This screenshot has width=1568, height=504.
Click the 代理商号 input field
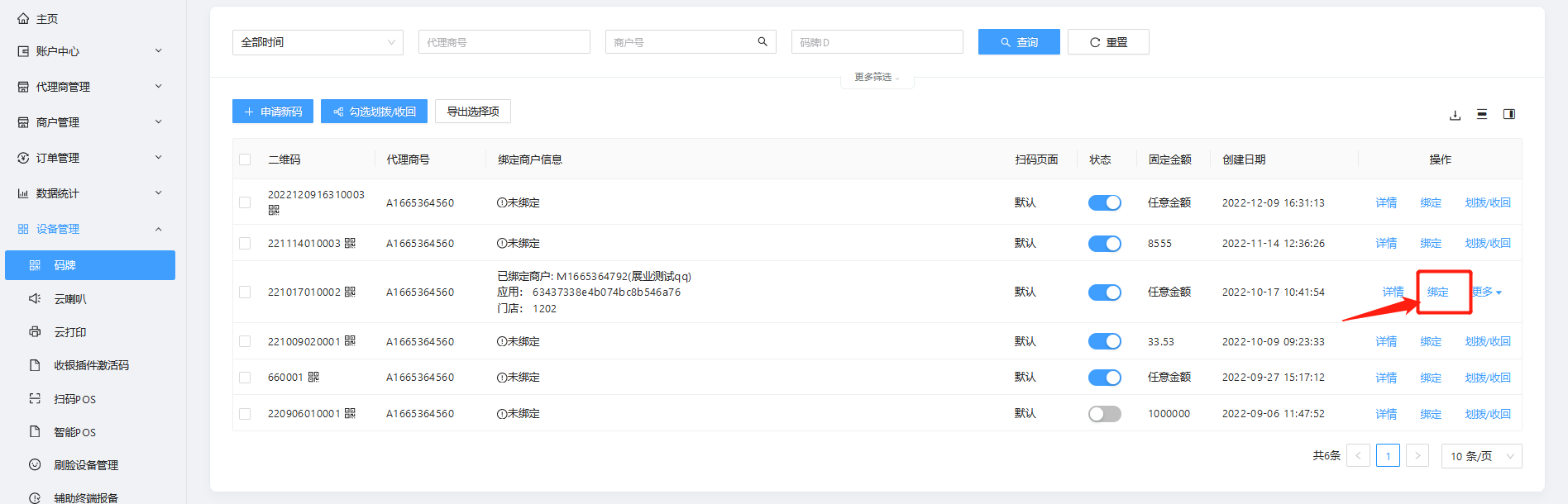pyautogui.click(x=504, y=42)
